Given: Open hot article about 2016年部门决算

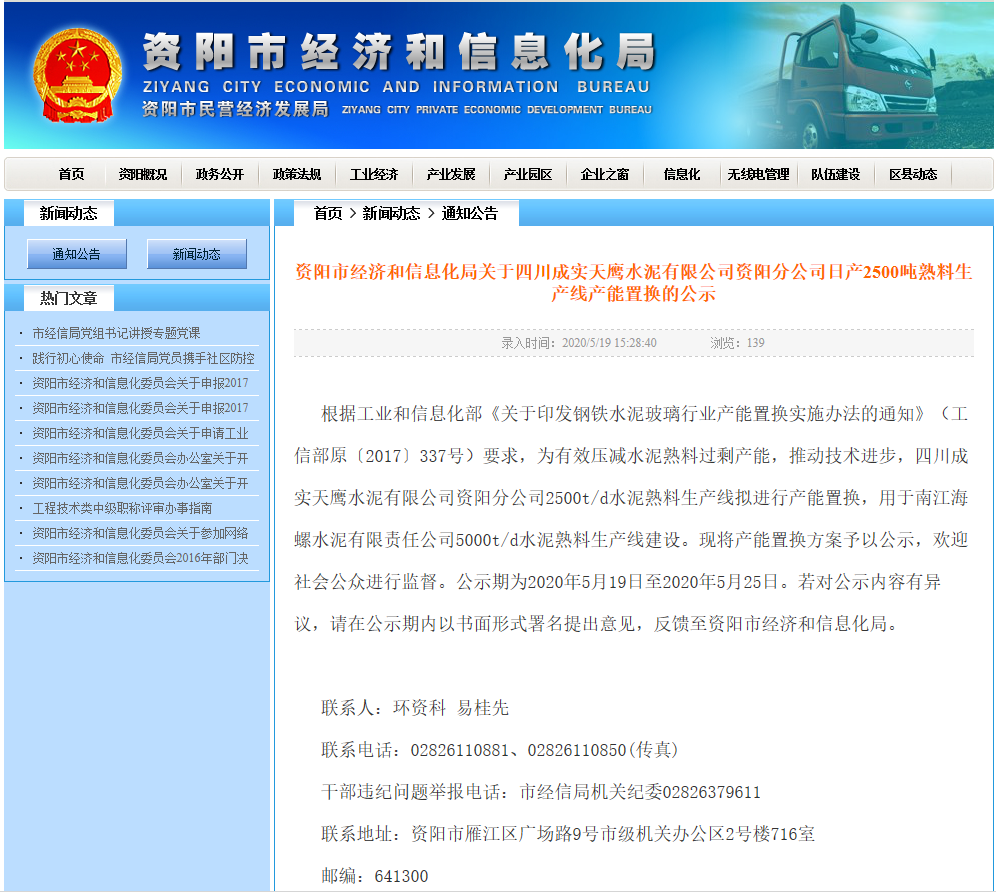Looking at the screenshot, I should 140,558.
